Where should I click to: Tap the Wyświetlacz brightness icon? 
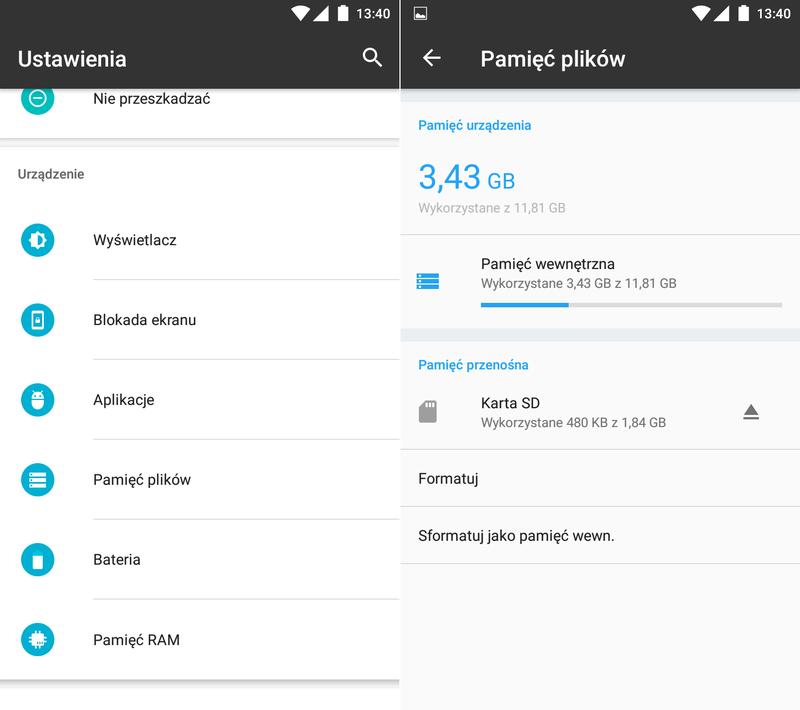[37, 240]
